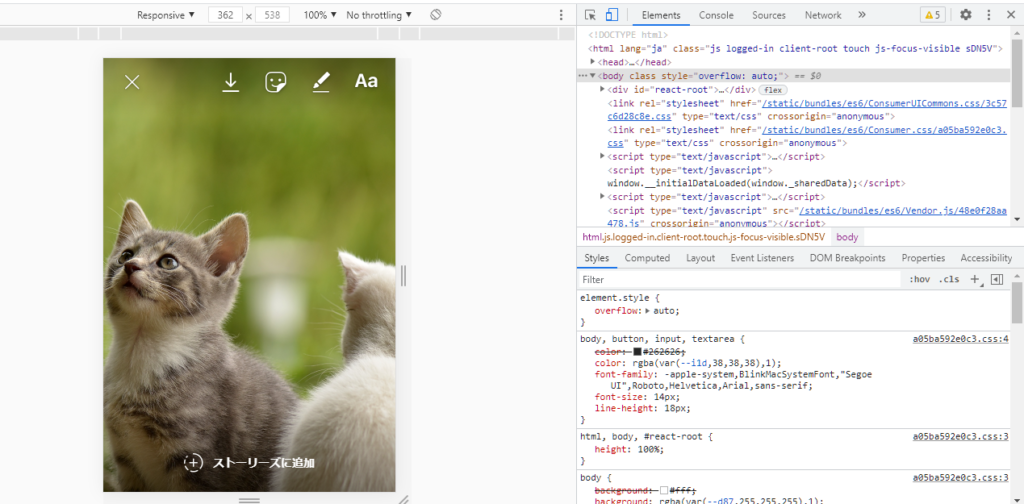Switch to the Console tab
1024x504 pixels.
click(x=716, y=15)
